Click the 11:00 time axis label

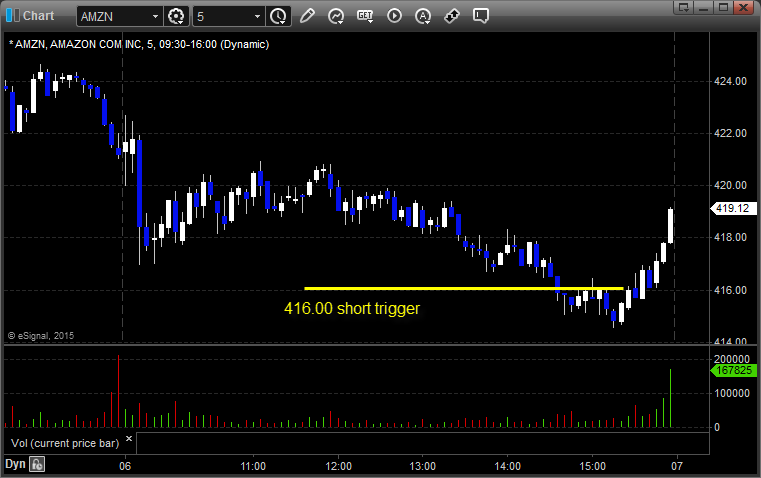pyautogui.click(x=253, y=466)
